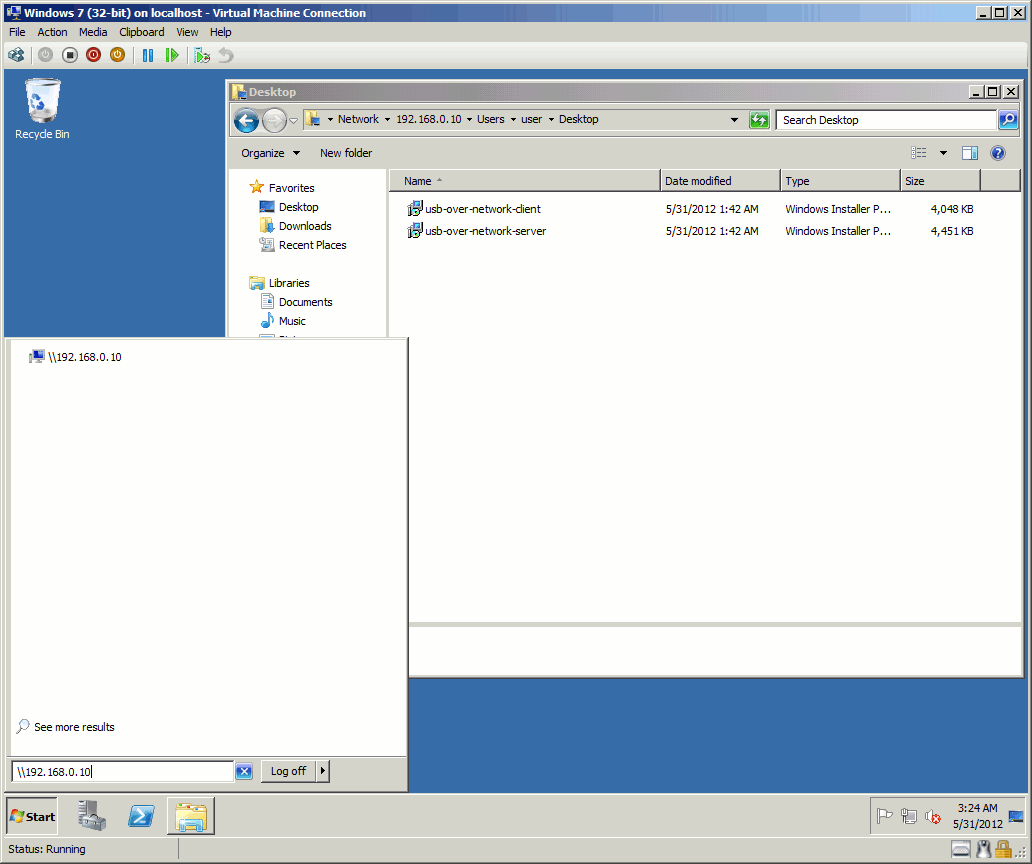Click Favorites in navigation pane

(291, 188)
